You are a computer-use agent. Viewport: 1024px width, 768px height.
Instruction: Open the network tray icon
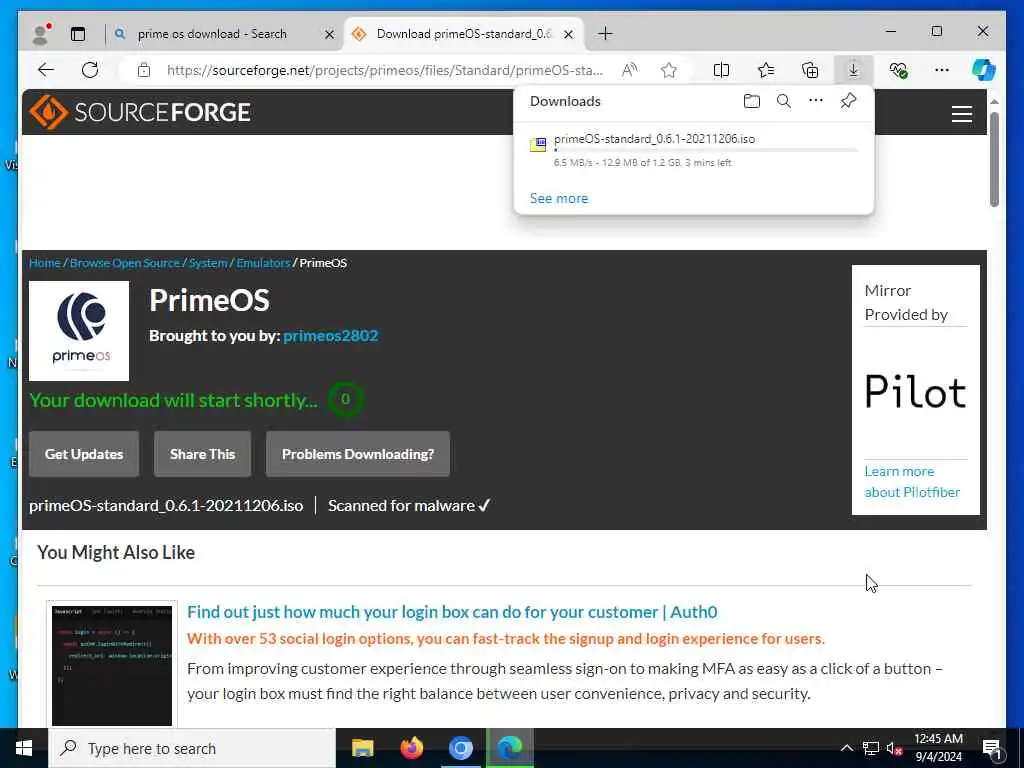[x=871, y=748]
